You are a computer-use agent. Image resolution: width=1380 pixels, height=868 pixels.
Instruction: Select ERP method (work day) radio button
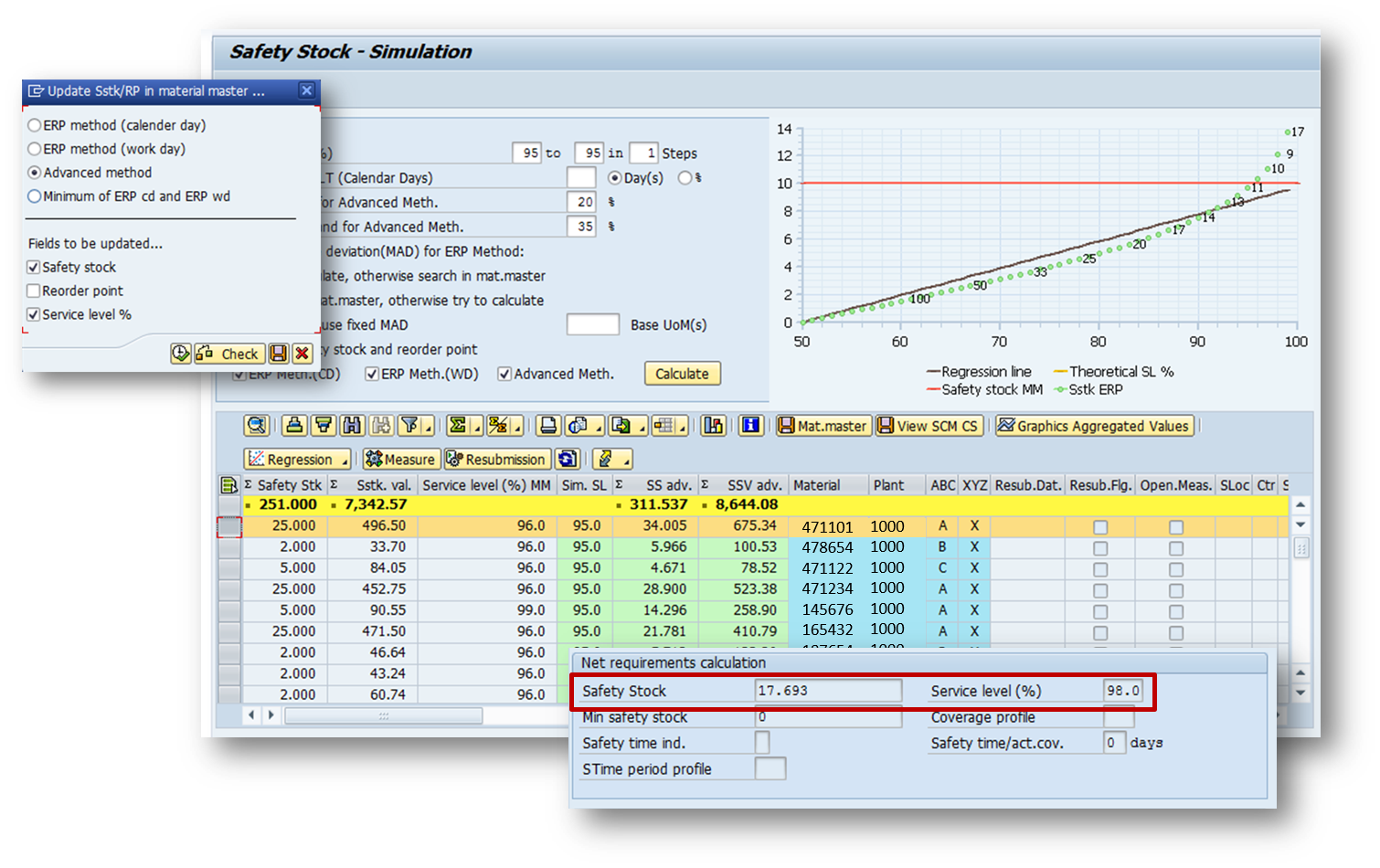tap(34, 149)
